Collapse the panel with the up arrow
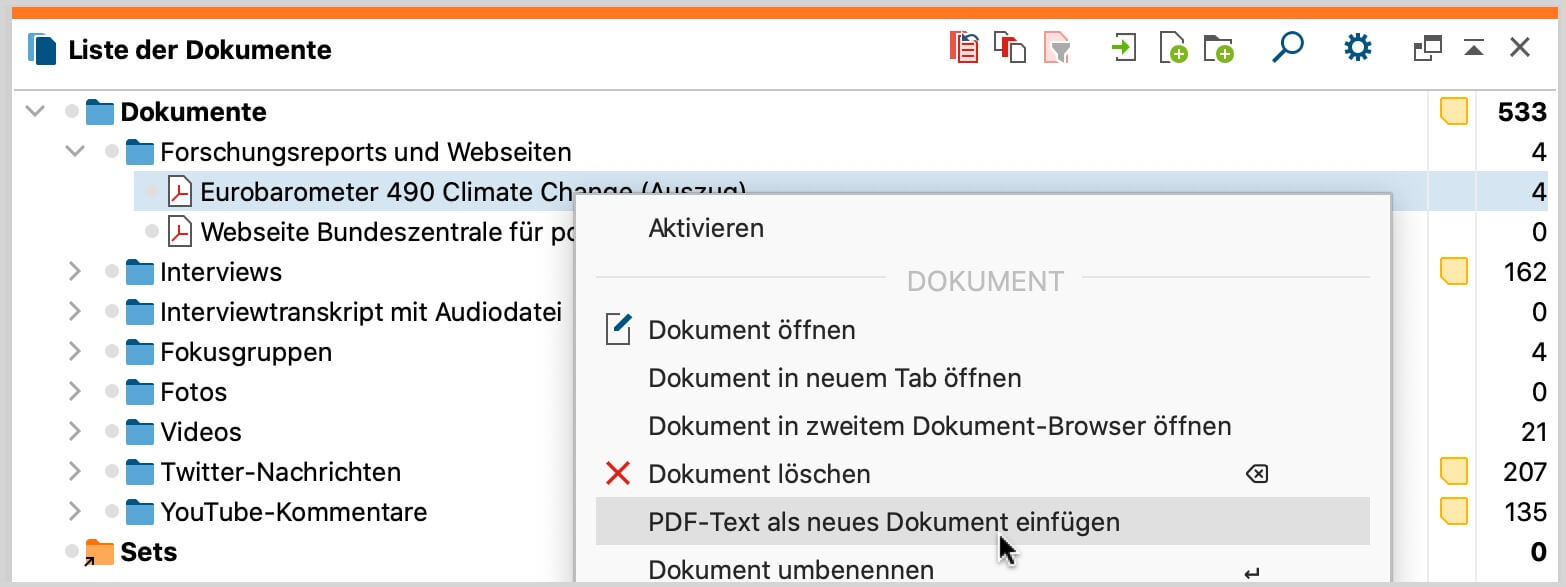The width and height of the screenshot is (1566, 587). coord(1474,48)
